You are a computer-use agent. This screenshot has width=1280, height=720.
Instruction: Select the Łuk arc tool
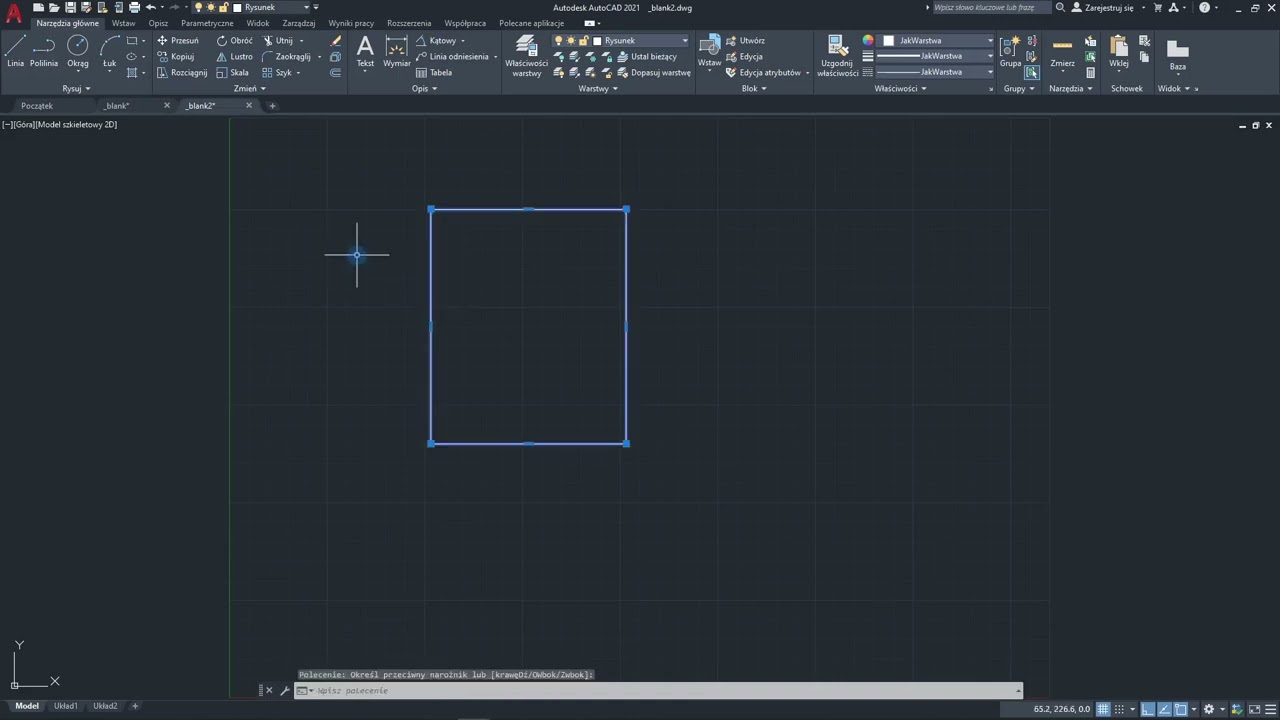109,52
